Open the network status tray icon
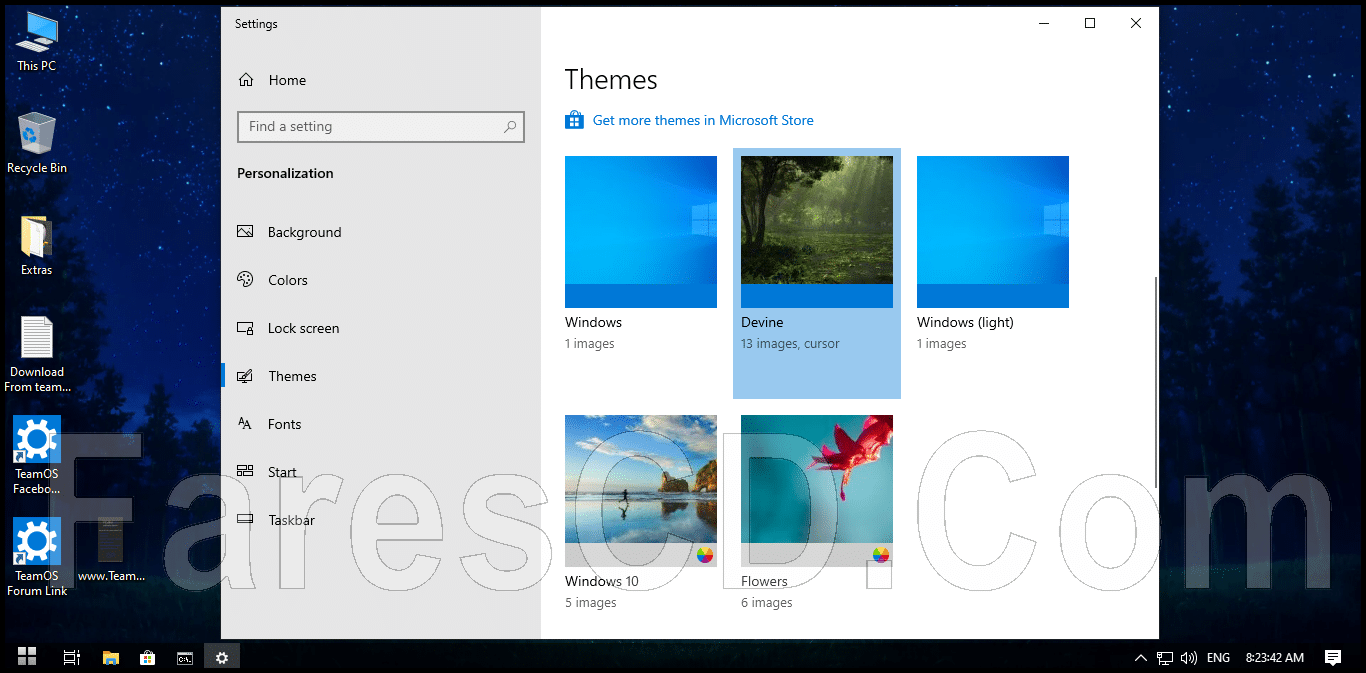The height and width of the screenshot is (673, 1366). pyautogui.click(x=1165, y=658)
